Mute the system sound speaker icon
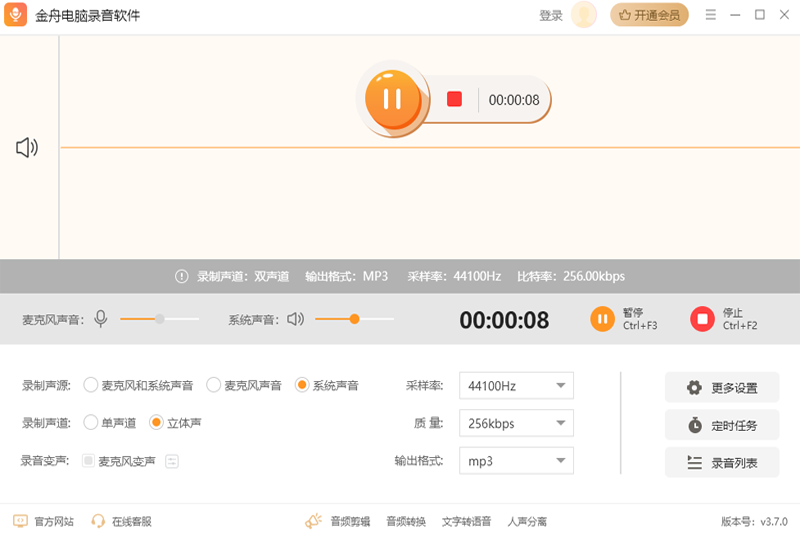800x533 pixels. (x=295, y=319)
